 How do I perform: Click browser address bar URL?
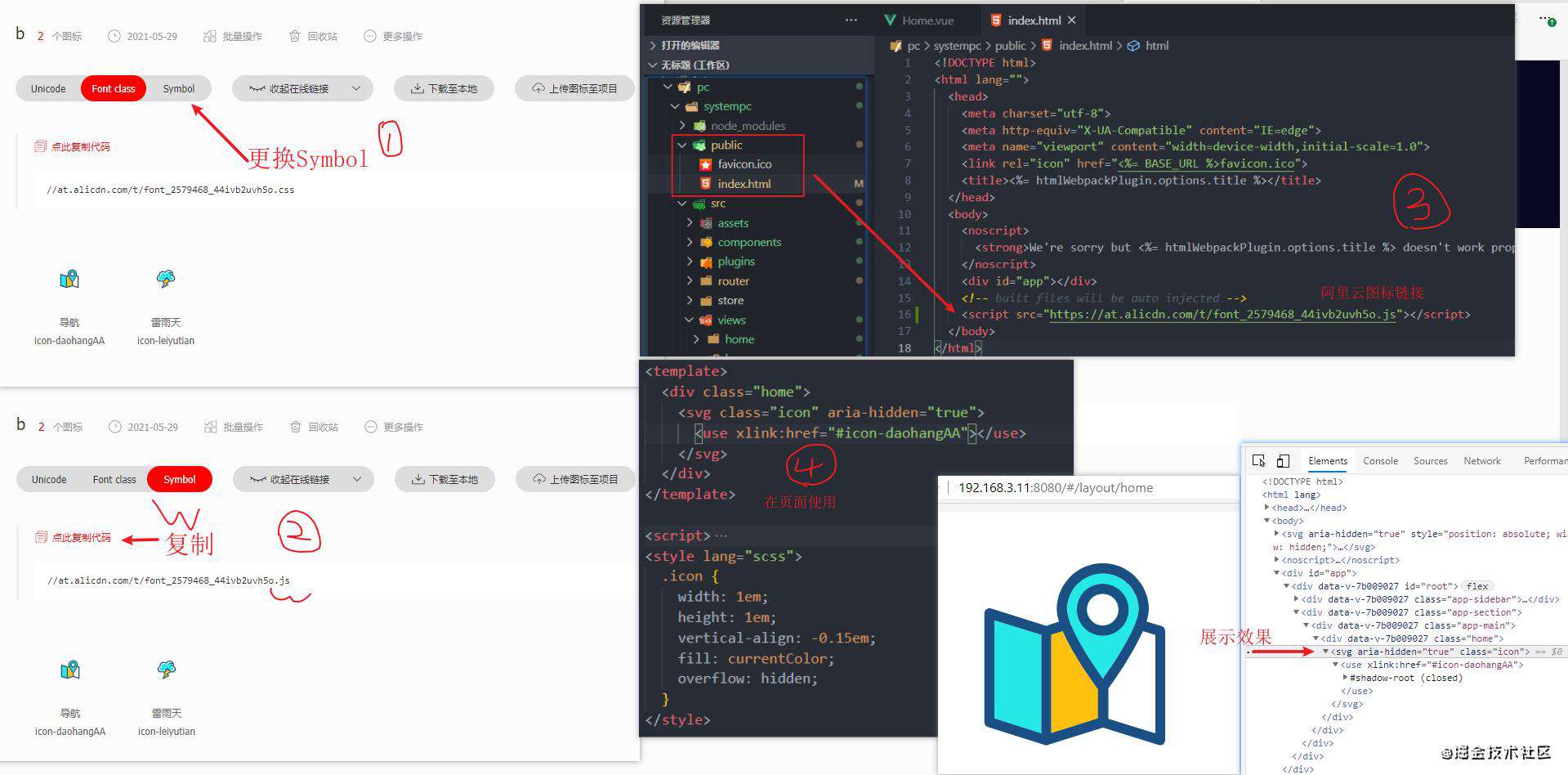point(1055,488)
